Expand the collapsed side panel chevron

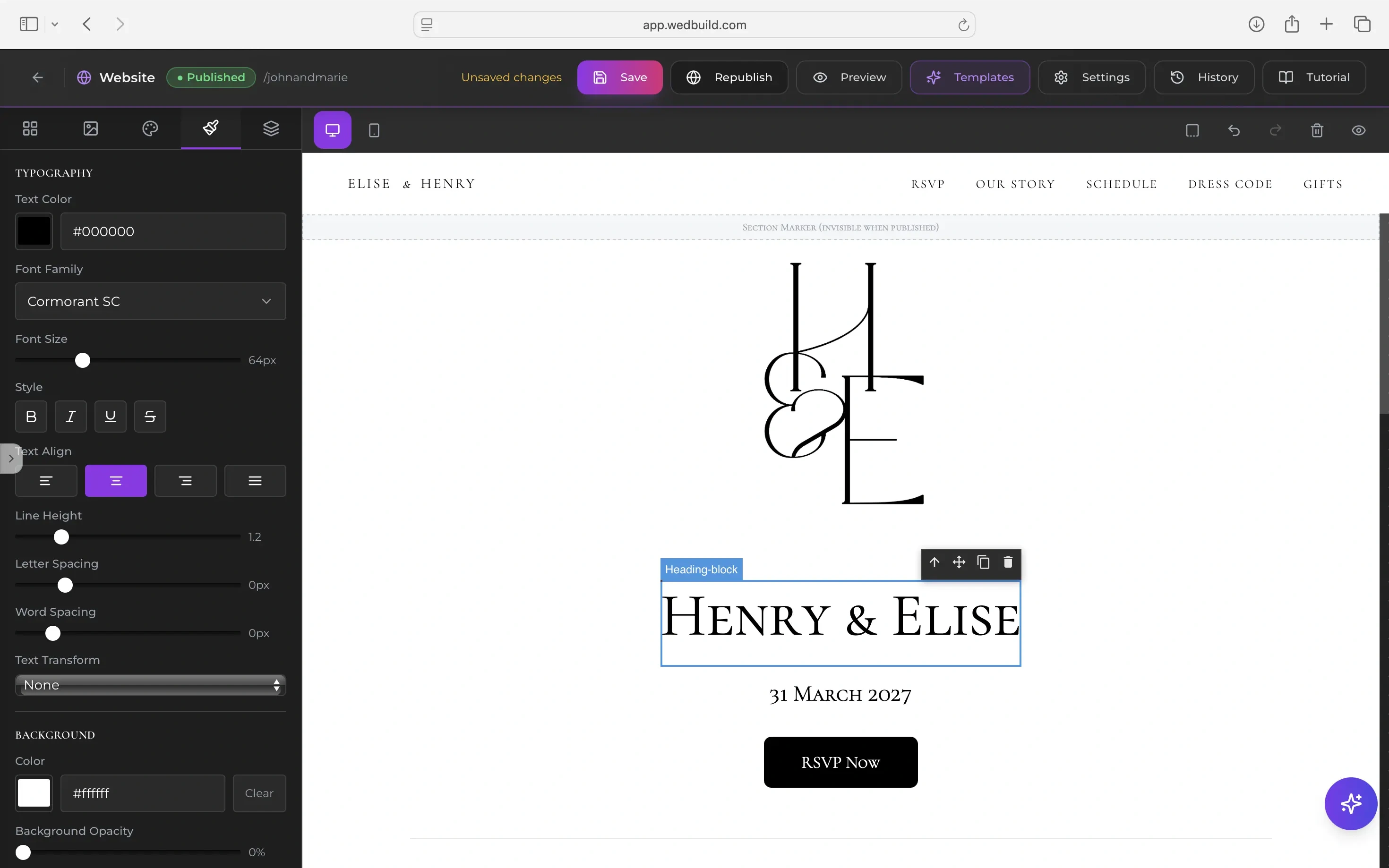11,459
